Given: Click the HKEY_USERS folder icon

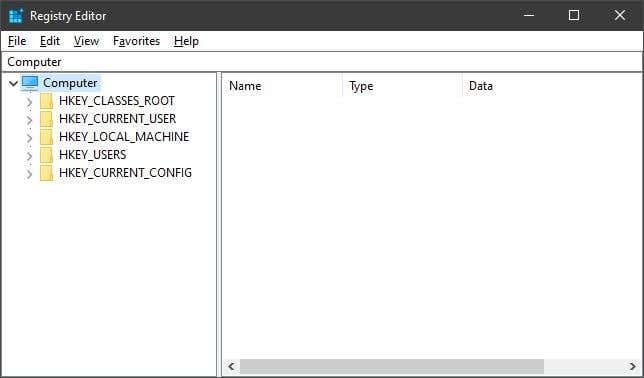Looking at the screenshot, I should click(x=46, y=155).
